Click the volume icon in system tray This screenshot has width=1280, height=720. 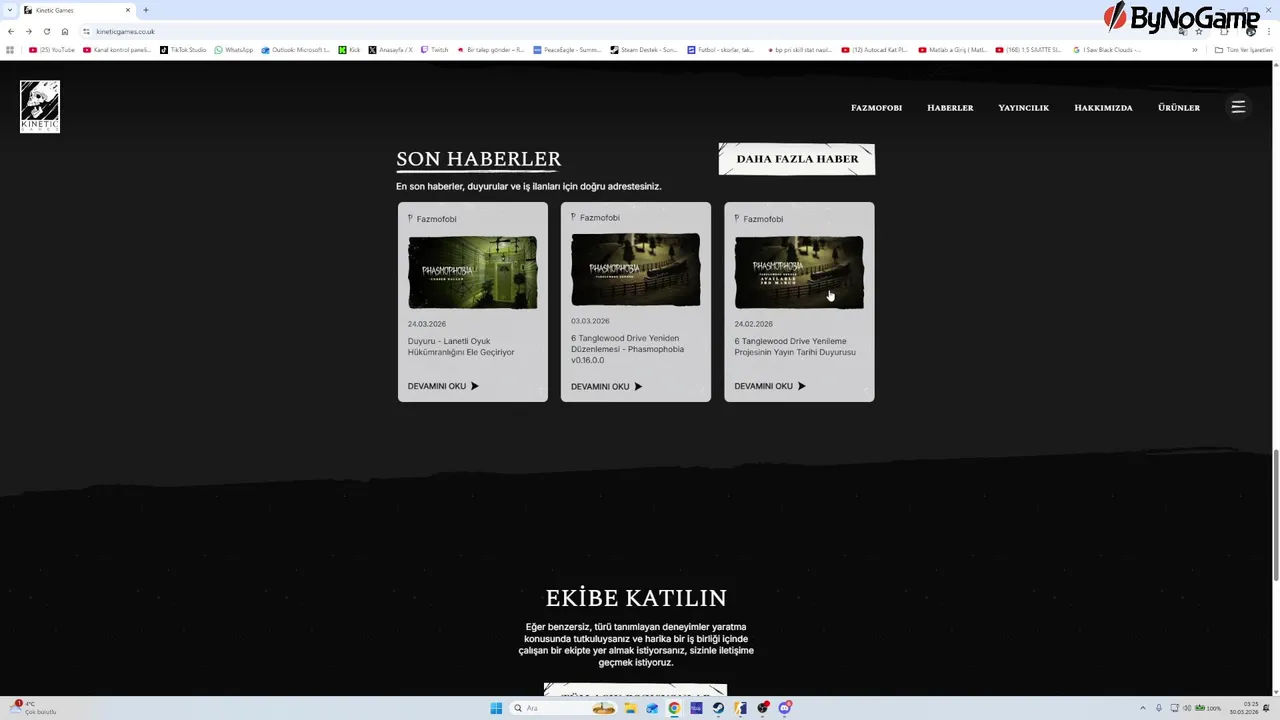click(x=1187, y=708)
